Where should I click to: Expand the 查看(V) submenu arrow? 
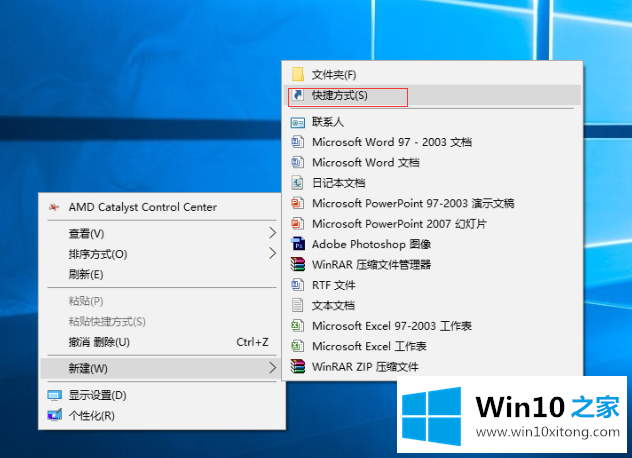click(272, 233)
